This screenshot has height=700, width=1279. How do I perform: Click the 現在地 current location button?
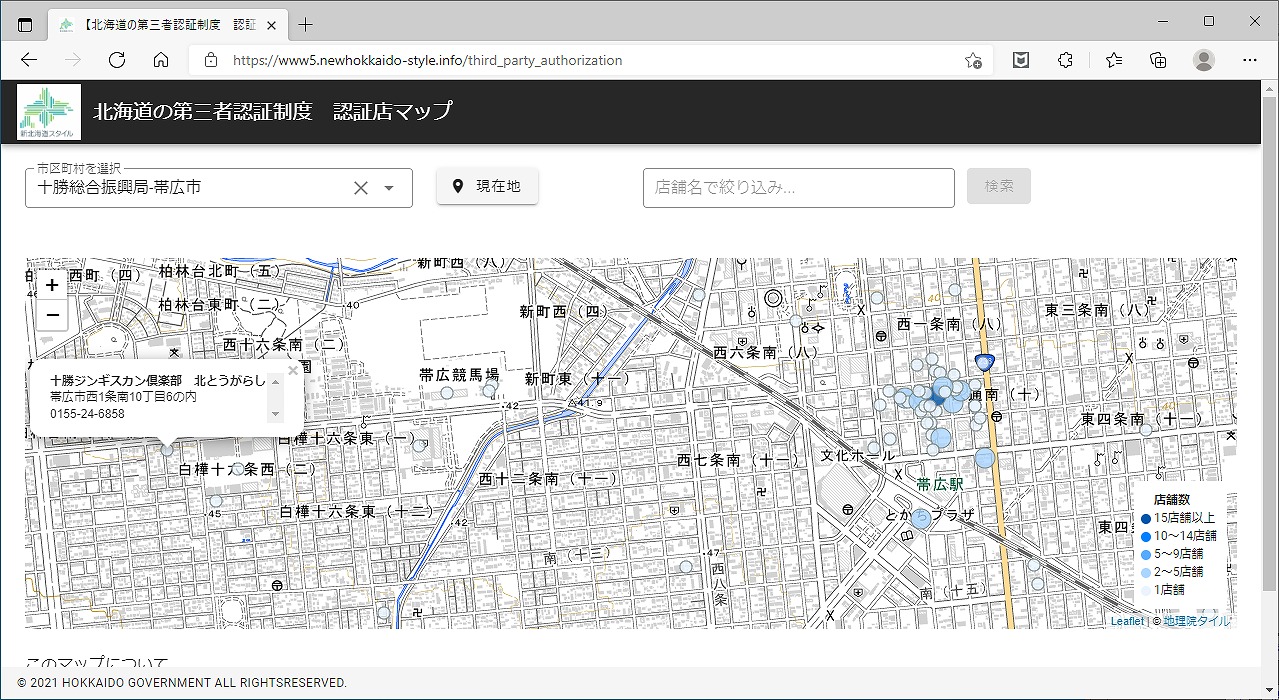(x=487, y=186)
